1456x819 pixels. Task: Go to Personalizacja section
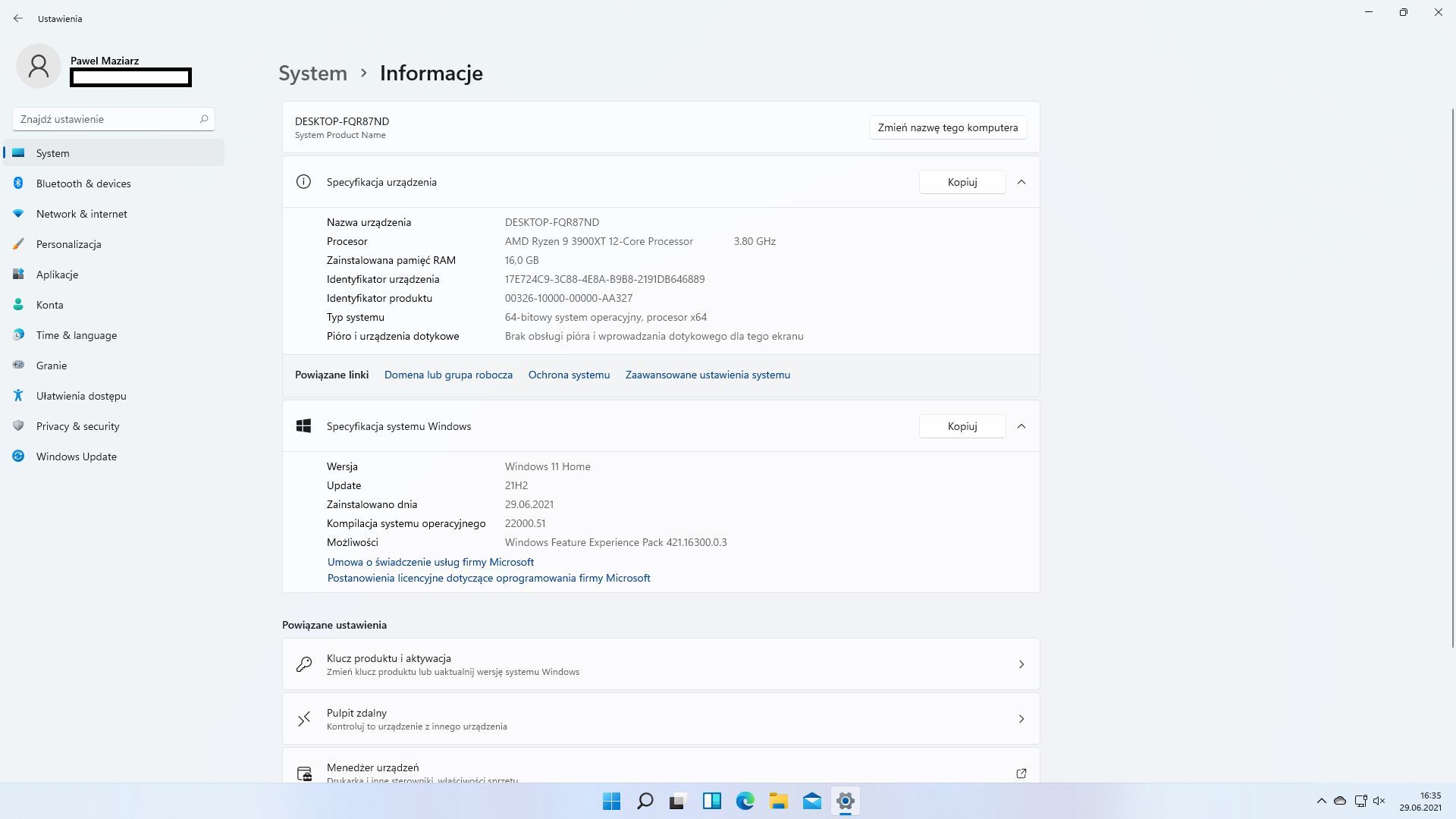(x=114, y=244)
